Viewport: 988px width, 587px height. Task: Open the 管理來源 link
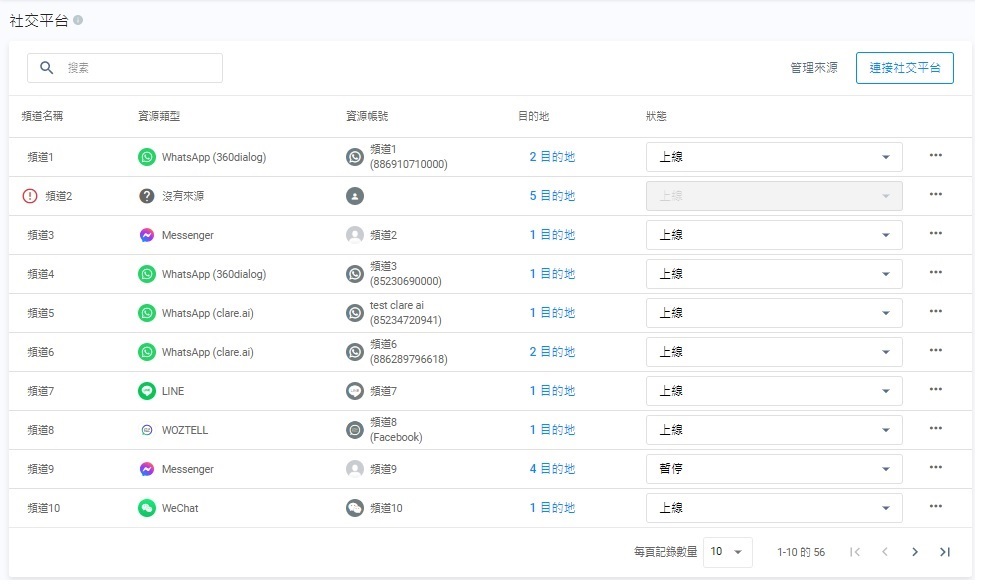coord(813,68)
